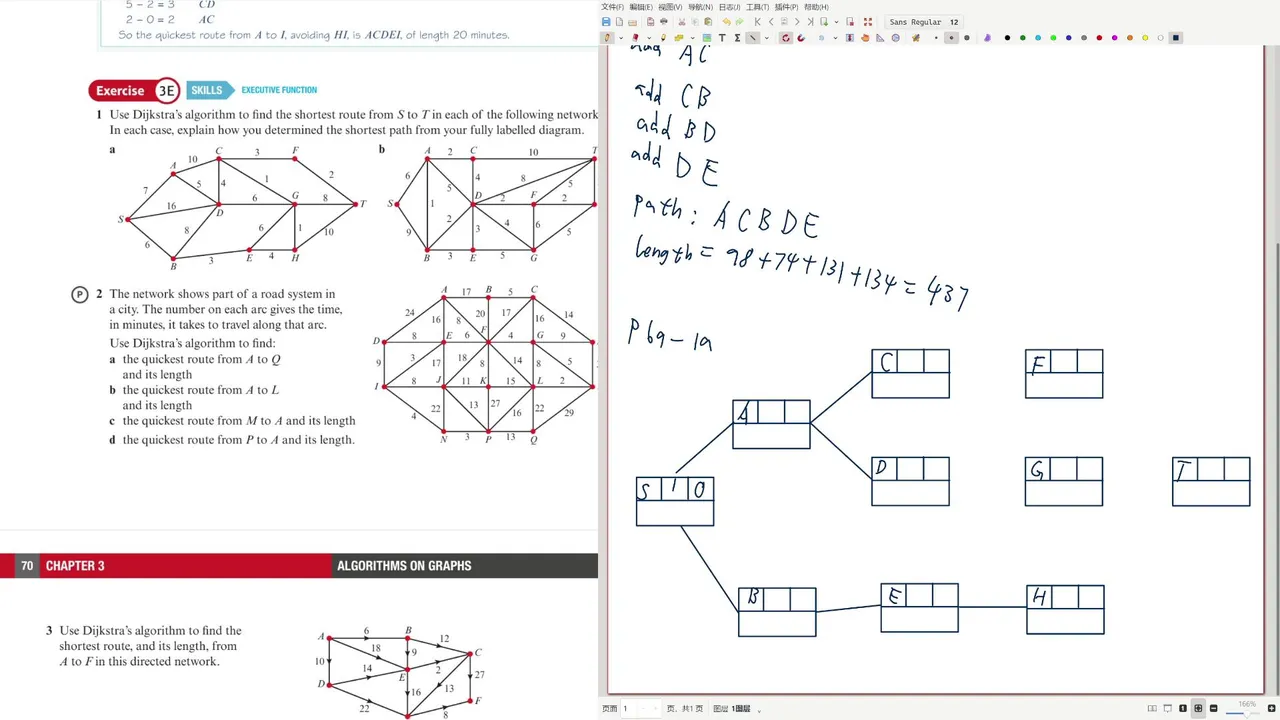The height and width of the screenshot is (720, 1280).
Task: Click the Redo arrow icon
Action: (x=739, y=22)
